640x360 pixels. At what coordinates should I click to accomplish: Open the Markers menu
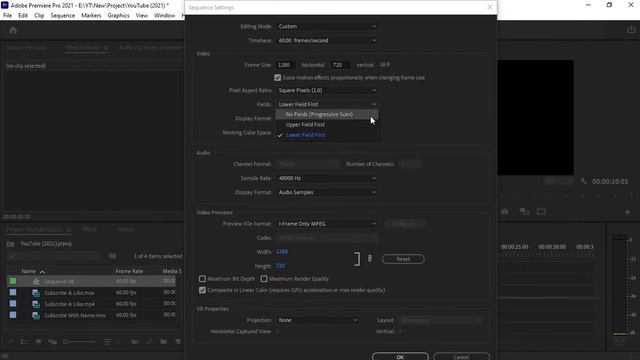click(91, 16)
